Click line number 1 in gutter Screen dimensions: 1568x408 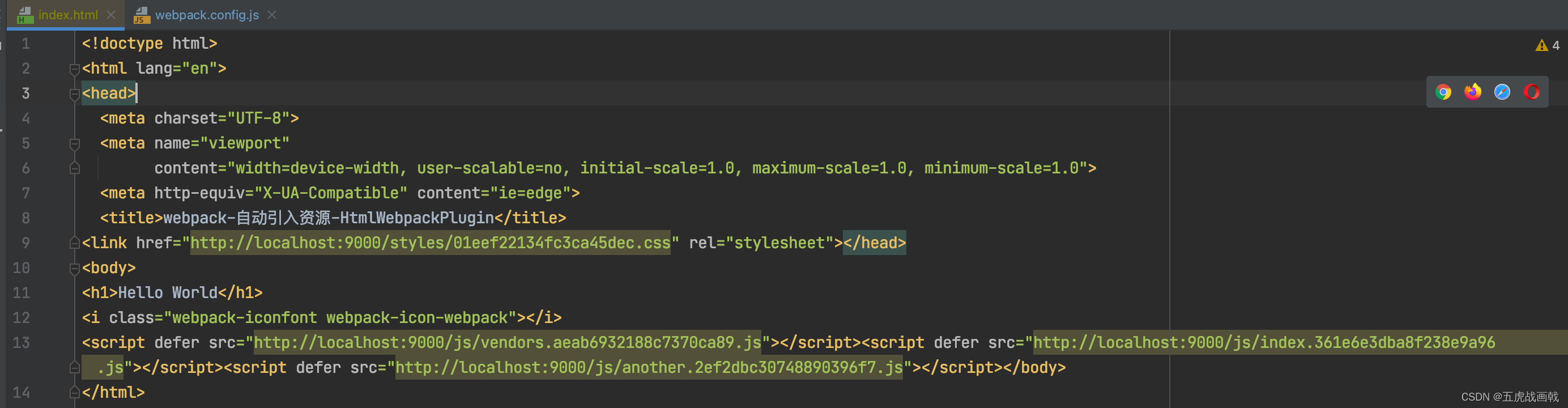25,44
